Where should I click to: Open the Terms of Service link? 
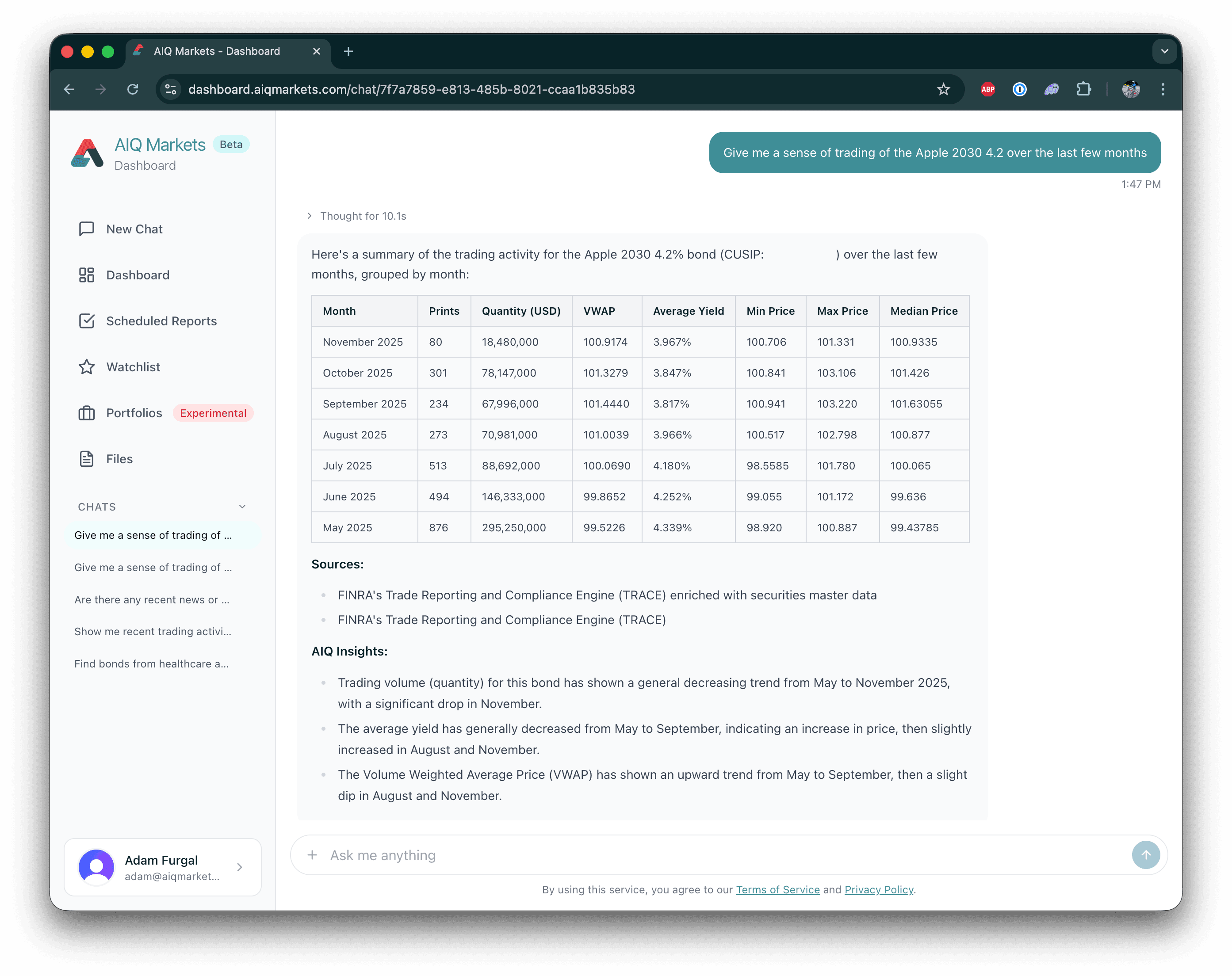tap(778, 889)
